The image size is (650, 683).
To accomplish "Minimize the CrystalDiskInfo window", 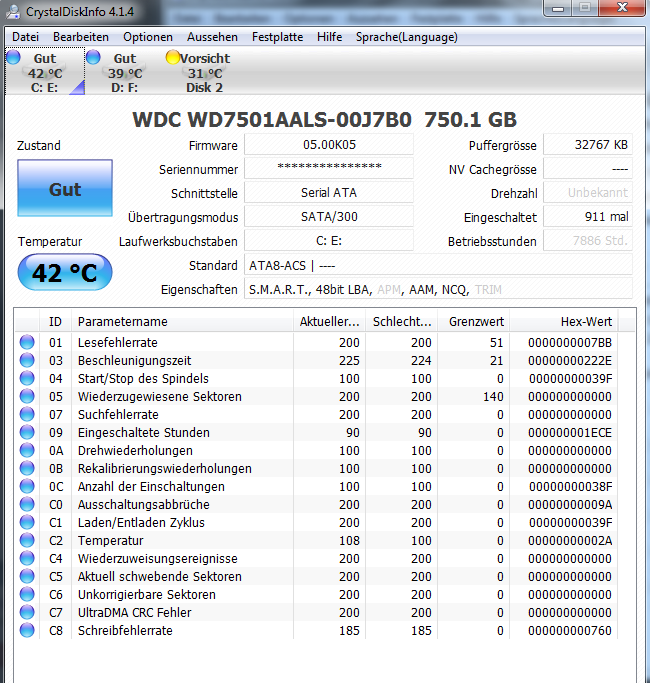I will [x=558, y=8].
